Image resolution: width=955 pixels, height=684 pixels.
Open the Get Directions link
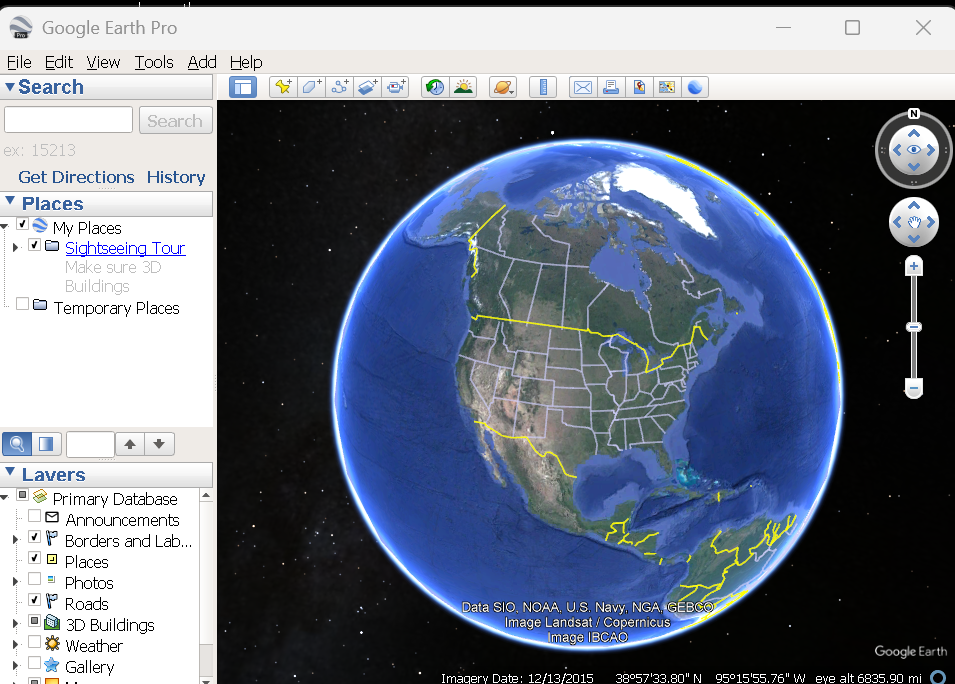coord(76,177)
